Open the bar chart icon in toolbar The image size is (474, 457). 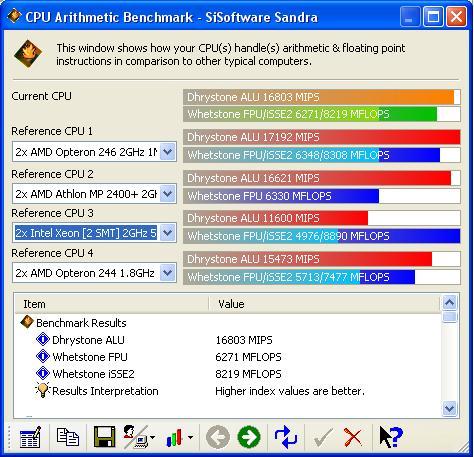pos(175,437)
